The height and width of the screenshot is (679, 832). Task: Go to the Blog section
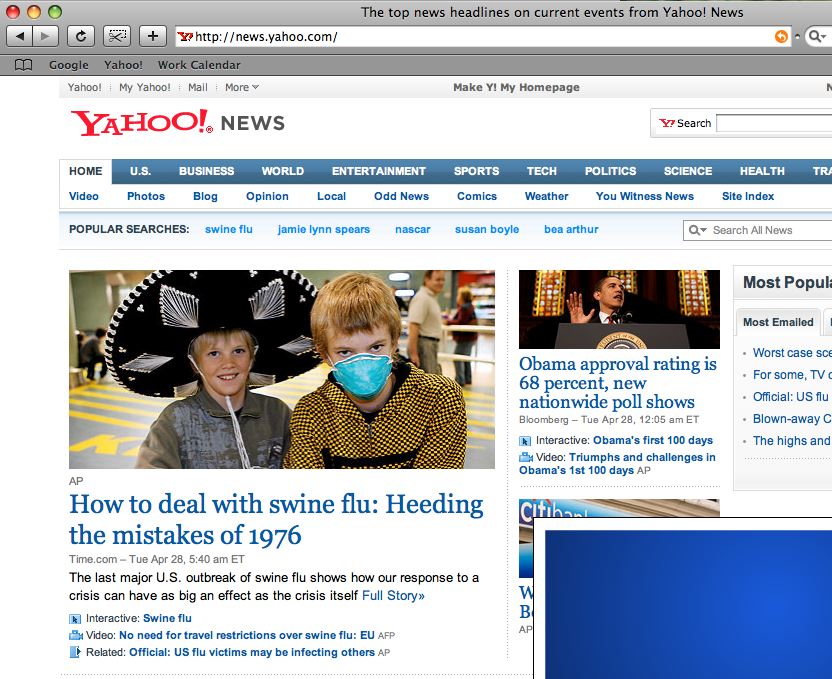tap(205, 196)
